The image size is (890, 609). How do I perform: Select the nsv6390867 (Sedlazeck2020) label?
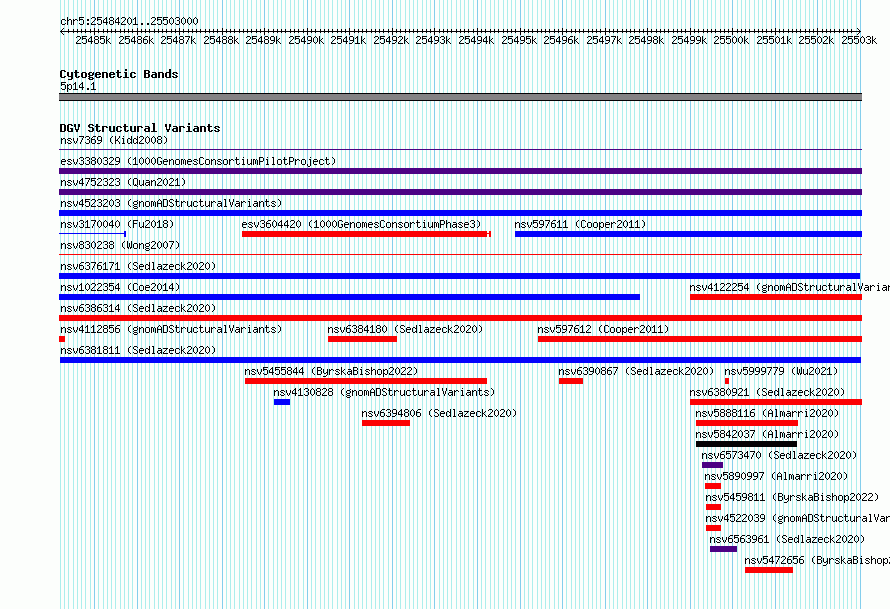[636, 371]
